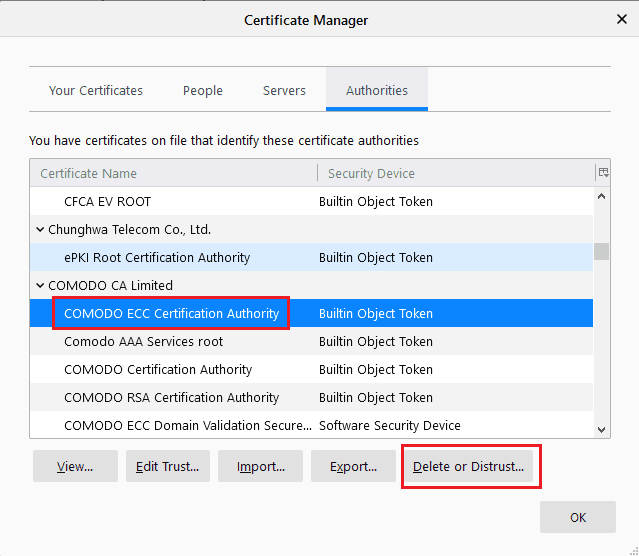Click the View... button

(x=75, y=466)
